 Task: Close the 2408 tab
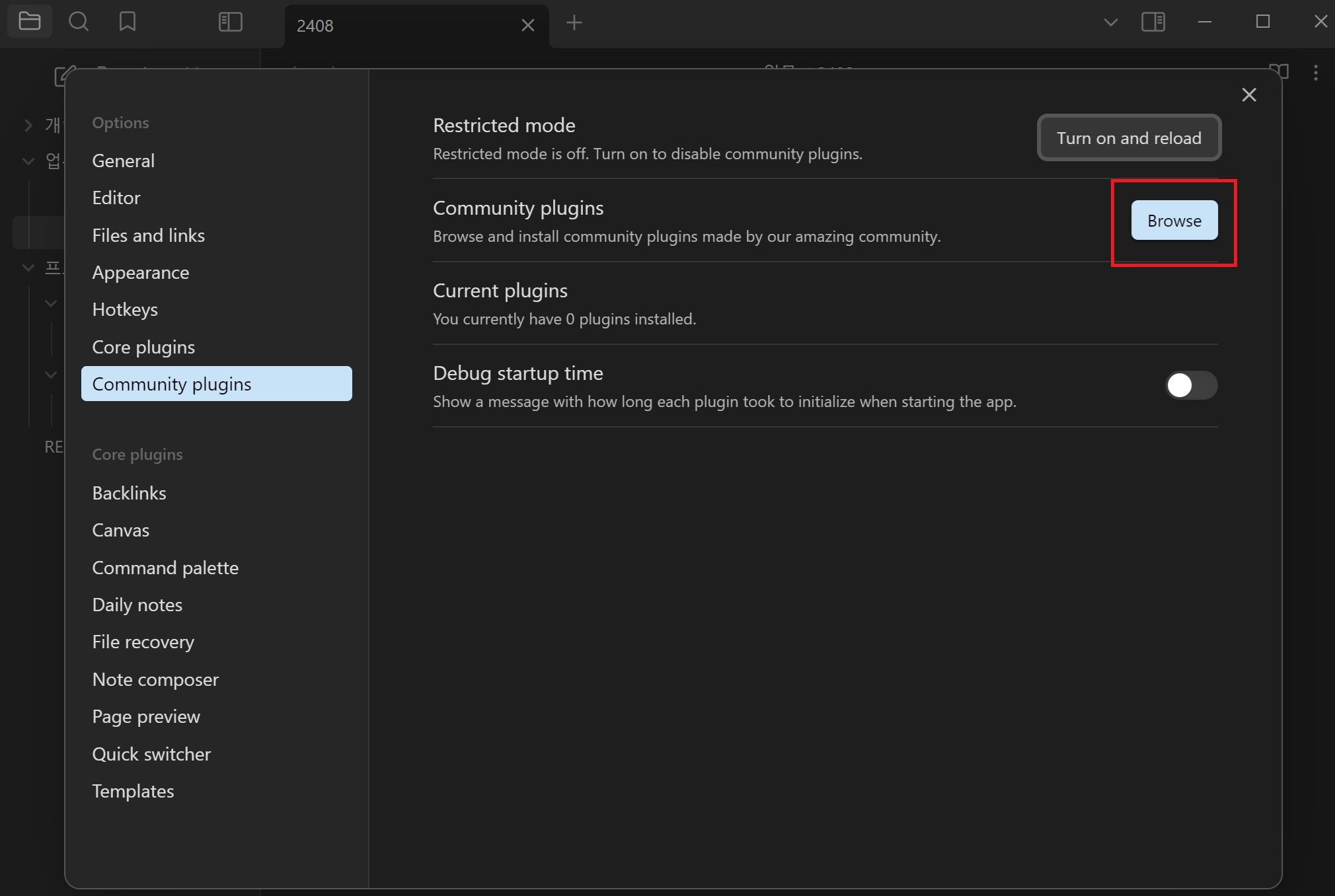click(527, 25)
